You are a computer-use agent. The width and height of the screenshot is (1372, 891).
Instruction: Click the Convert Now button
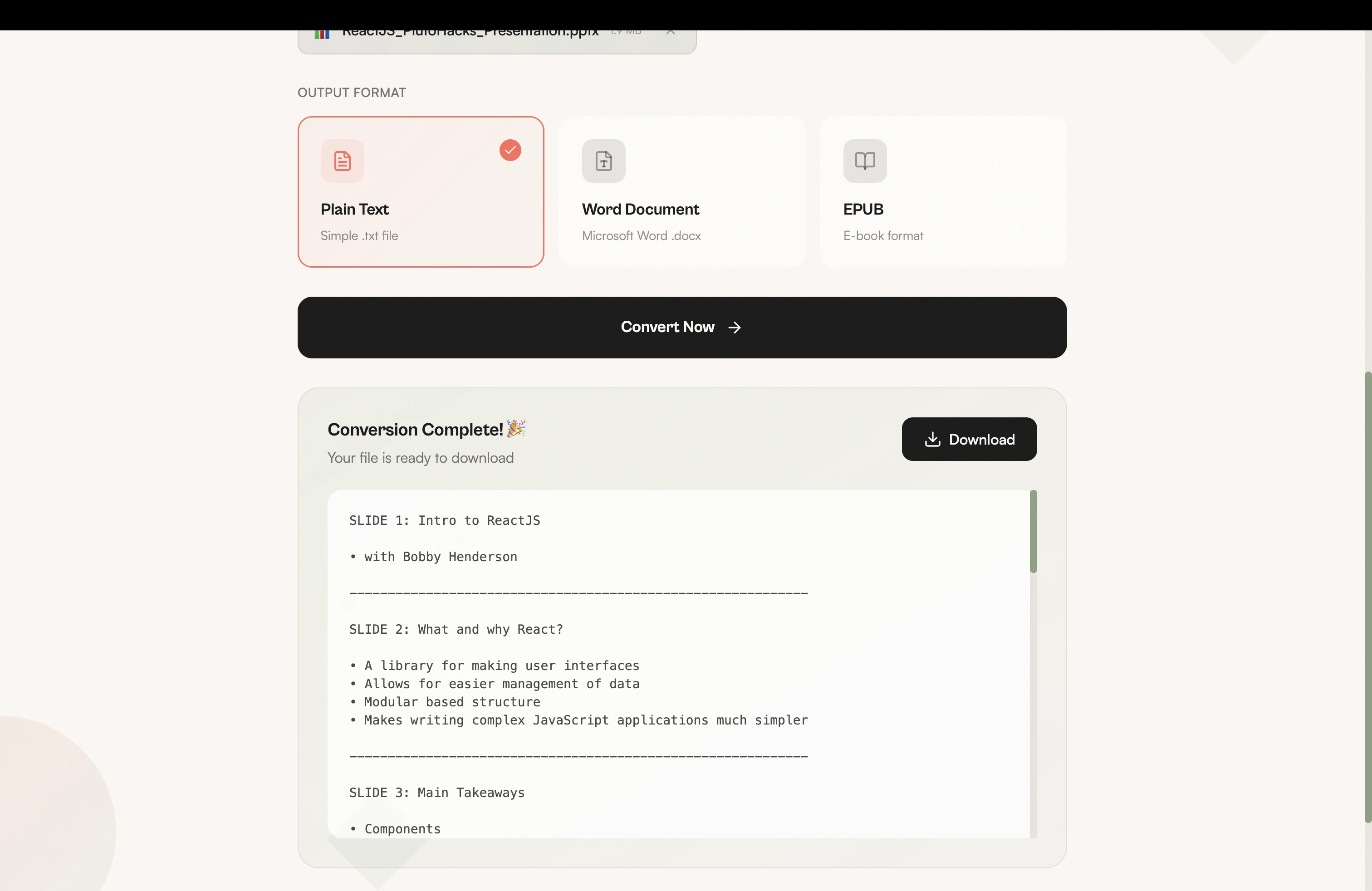pyautogui.click(x=681, y=328)
